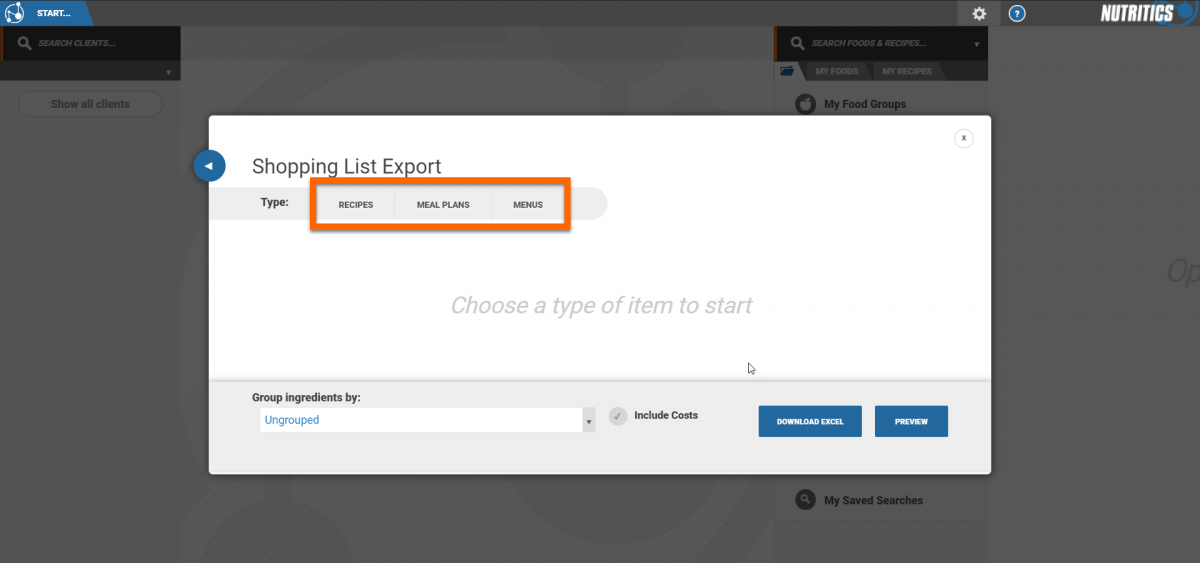Click the Nutritics logo
The image size is (1200, 563).
(x=1142, y=13)
